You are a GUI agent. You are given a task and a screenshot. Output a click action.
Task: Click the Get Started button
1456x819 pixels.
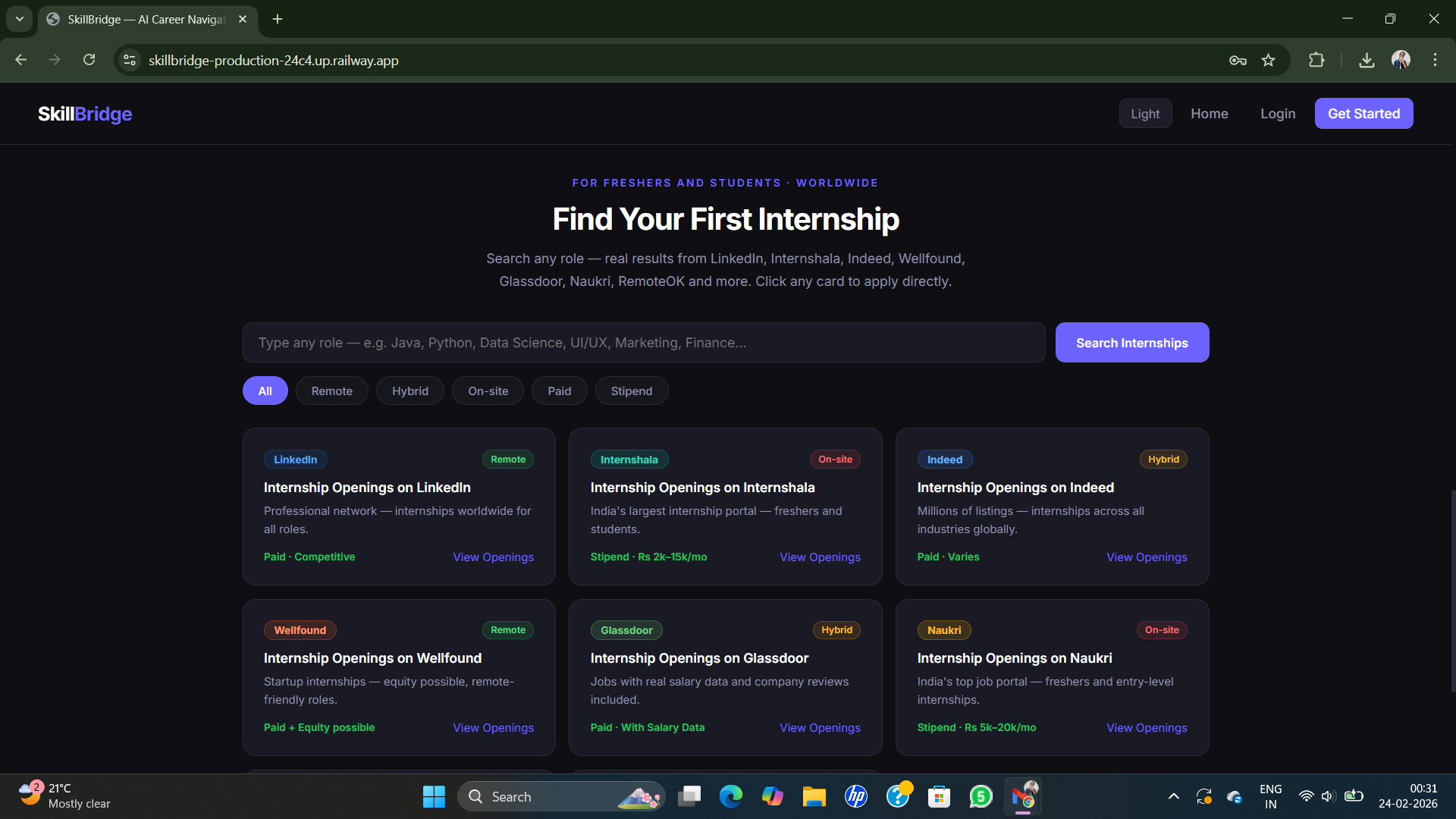(1363, 113)
